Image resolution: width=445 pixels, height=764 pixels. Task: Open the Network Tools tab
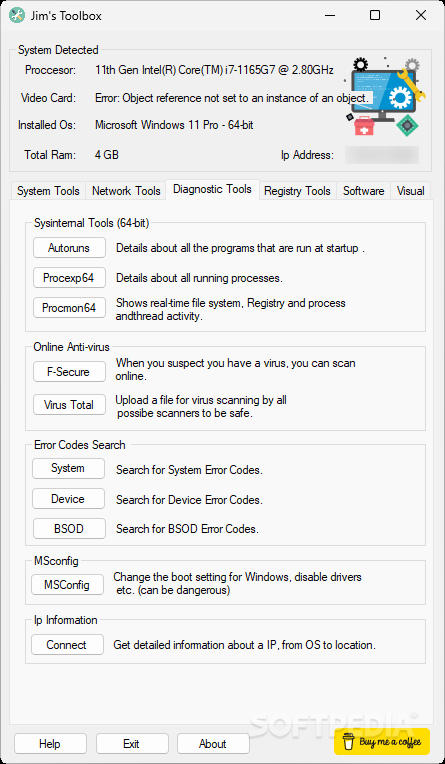(x=126, y=191)
